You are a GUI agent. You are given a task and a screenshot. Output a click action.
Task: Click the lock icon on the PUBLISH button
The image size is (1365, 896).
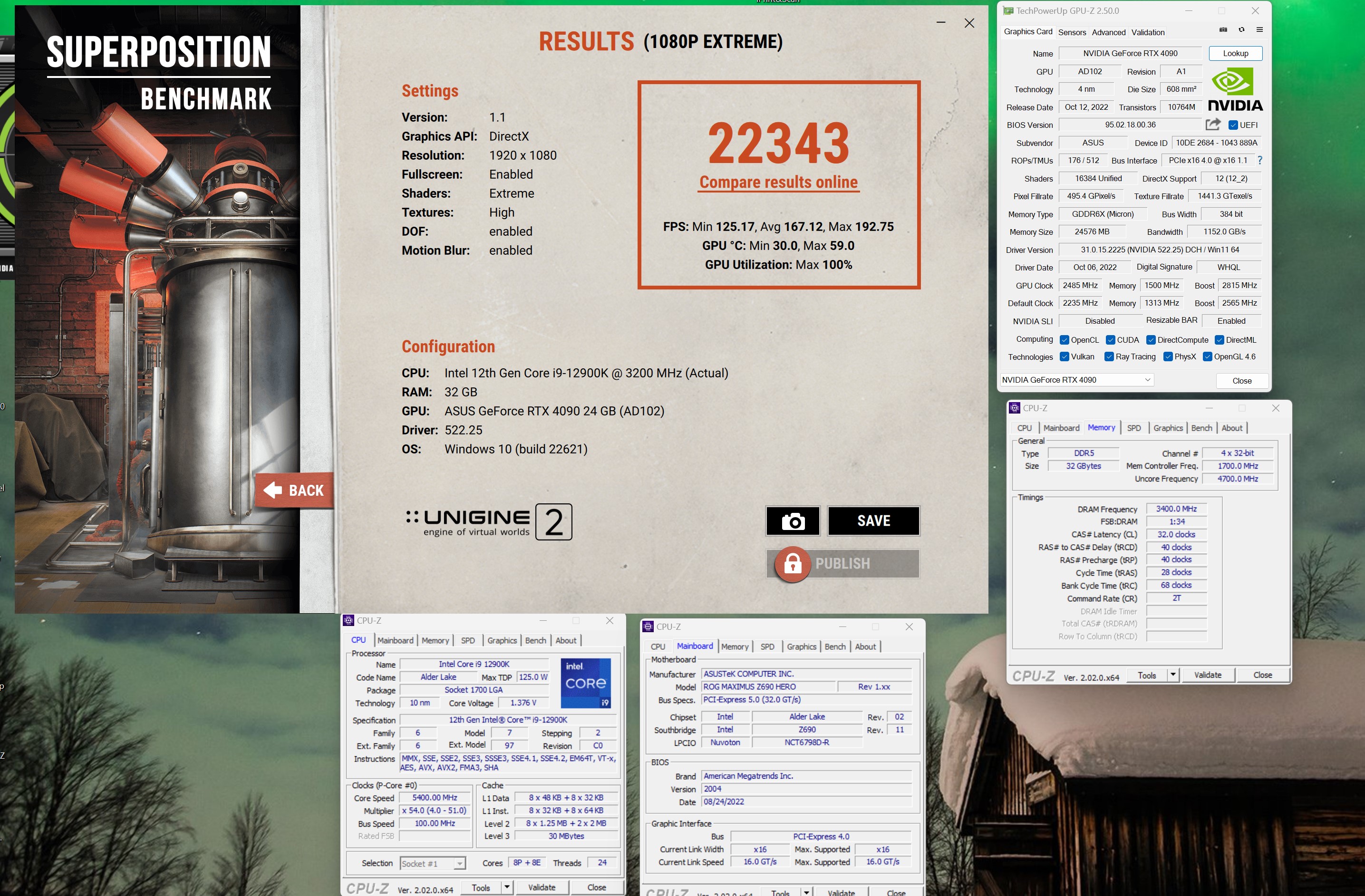click(x=793, y=564)
